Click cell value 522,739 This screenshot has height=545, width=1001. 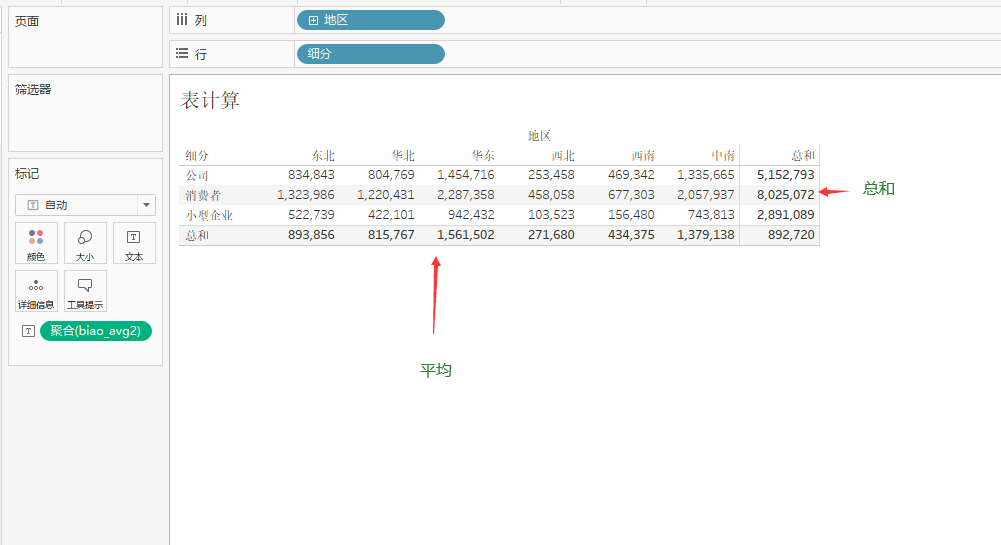click(x=311, y=215)
